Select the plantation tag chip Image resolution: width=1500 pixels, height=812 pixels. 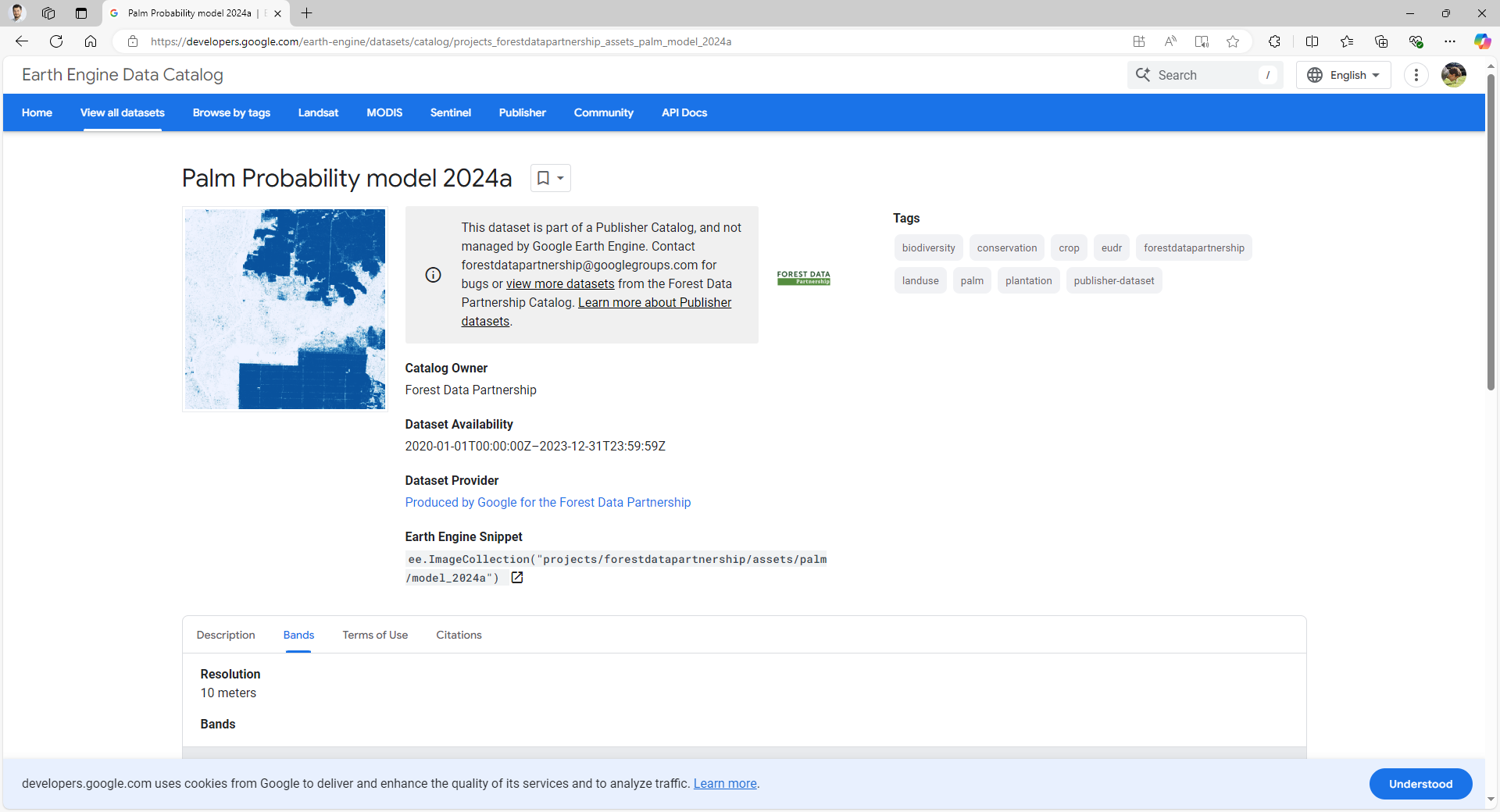tap(1028, 281)
